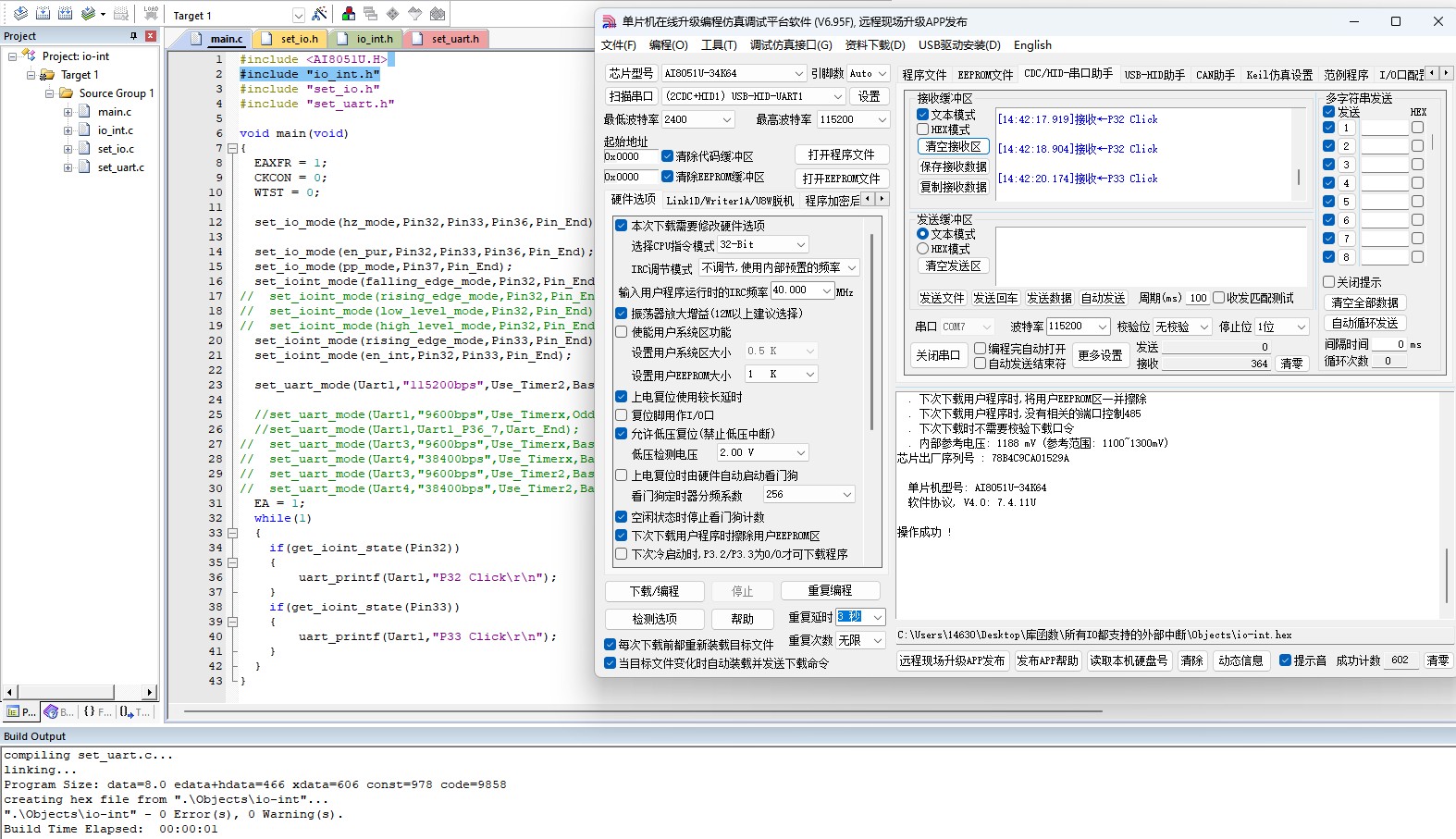Click the Translate file toolbar icon

(x=20, y=14)
